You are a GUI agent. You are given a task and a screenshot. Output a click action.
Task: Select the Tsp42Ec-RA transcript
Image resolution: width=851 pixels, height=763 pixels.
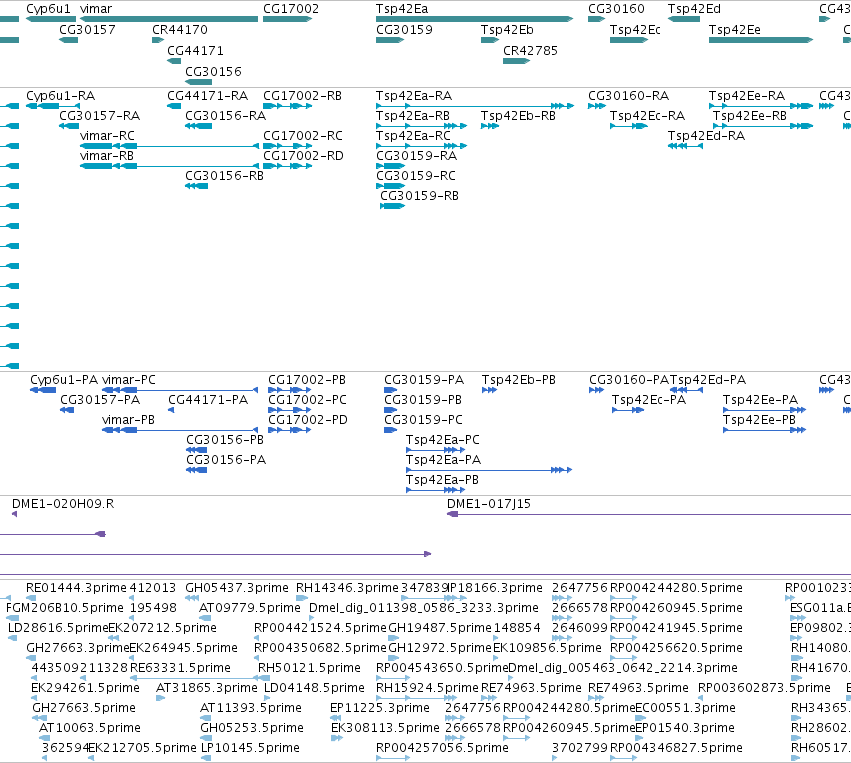point(629,126)
